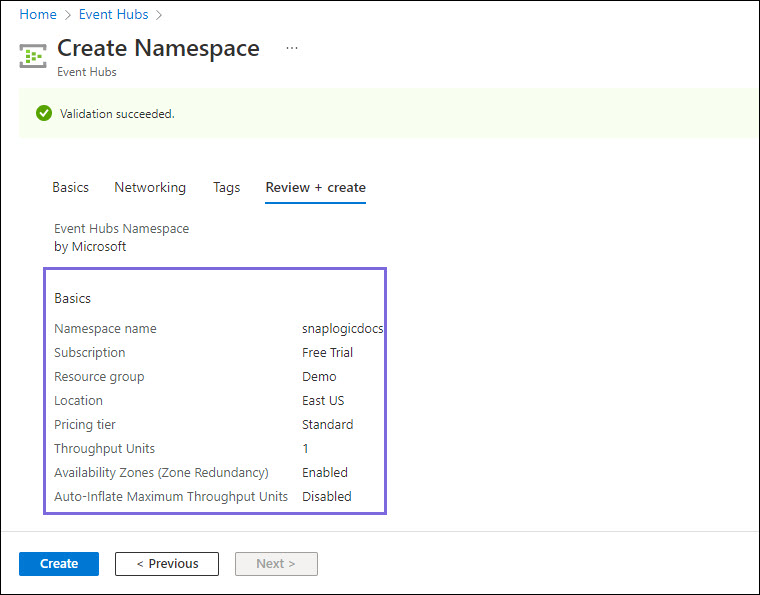Click the 'Demo' resource group value
Screen dimensions: 760x595
point(319,376)
